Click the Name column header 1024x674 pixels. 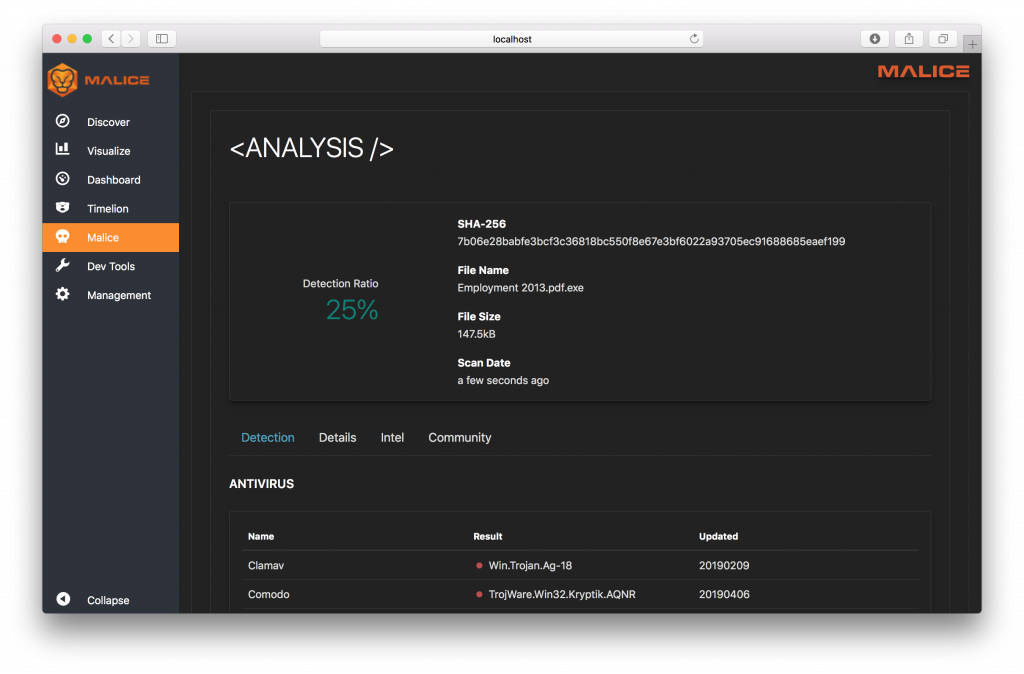[x=261, y=536]
